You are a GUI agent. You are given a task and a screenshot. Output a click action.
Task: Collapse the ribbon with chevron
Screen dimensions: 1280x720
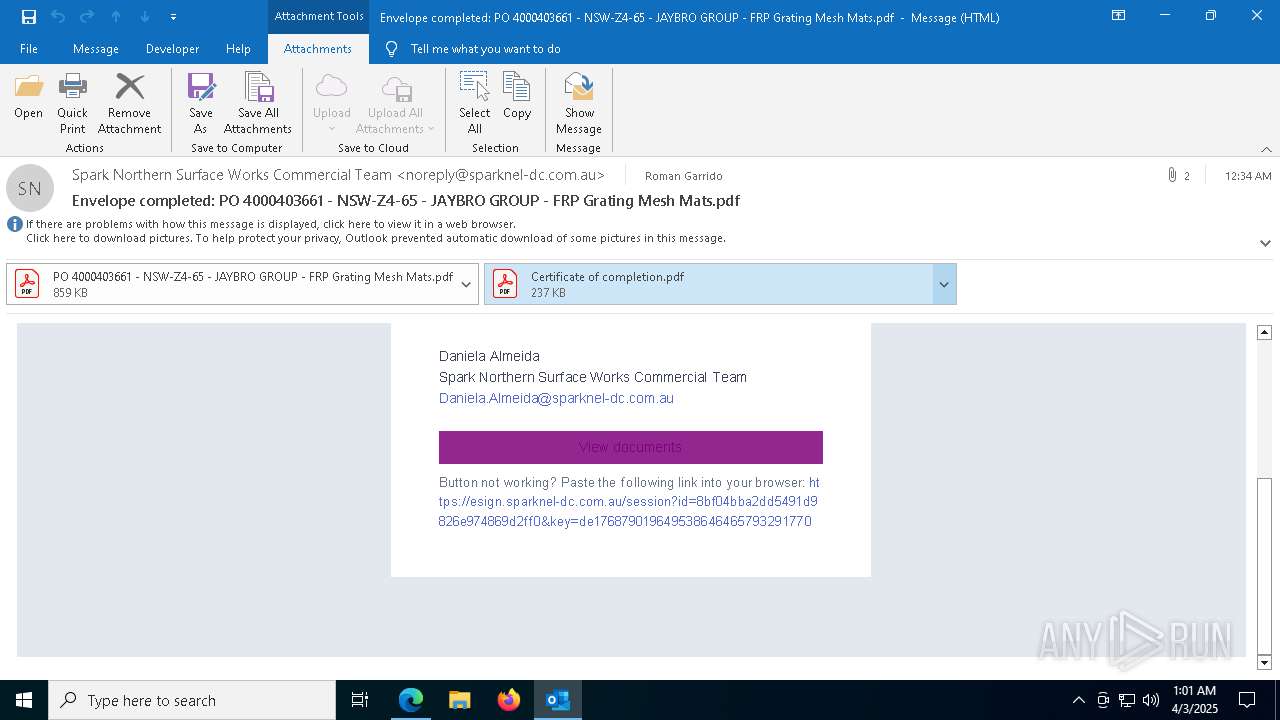tap(1266, 149)
